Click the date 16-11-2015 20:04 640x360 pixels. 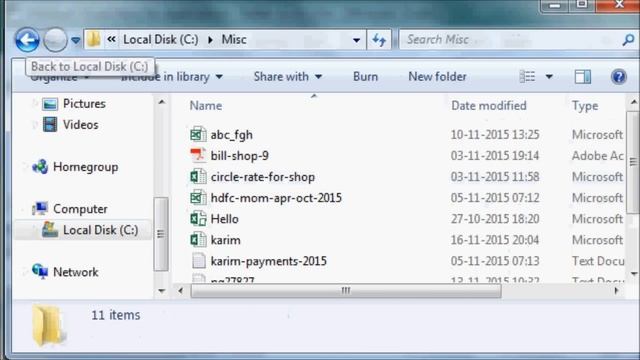(x=495, y=240)
